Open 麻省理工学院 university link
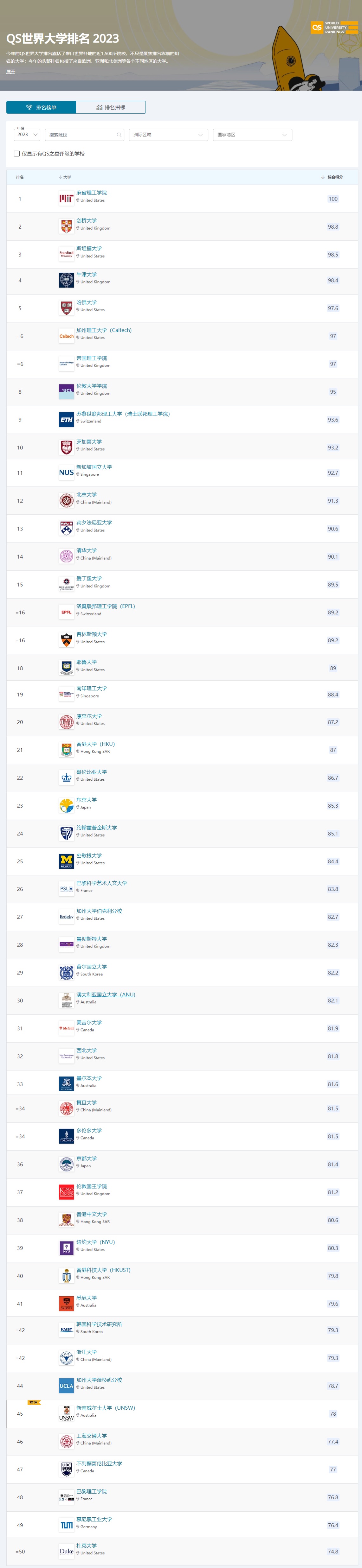362x1568 pixels. [x=91, y=192]
